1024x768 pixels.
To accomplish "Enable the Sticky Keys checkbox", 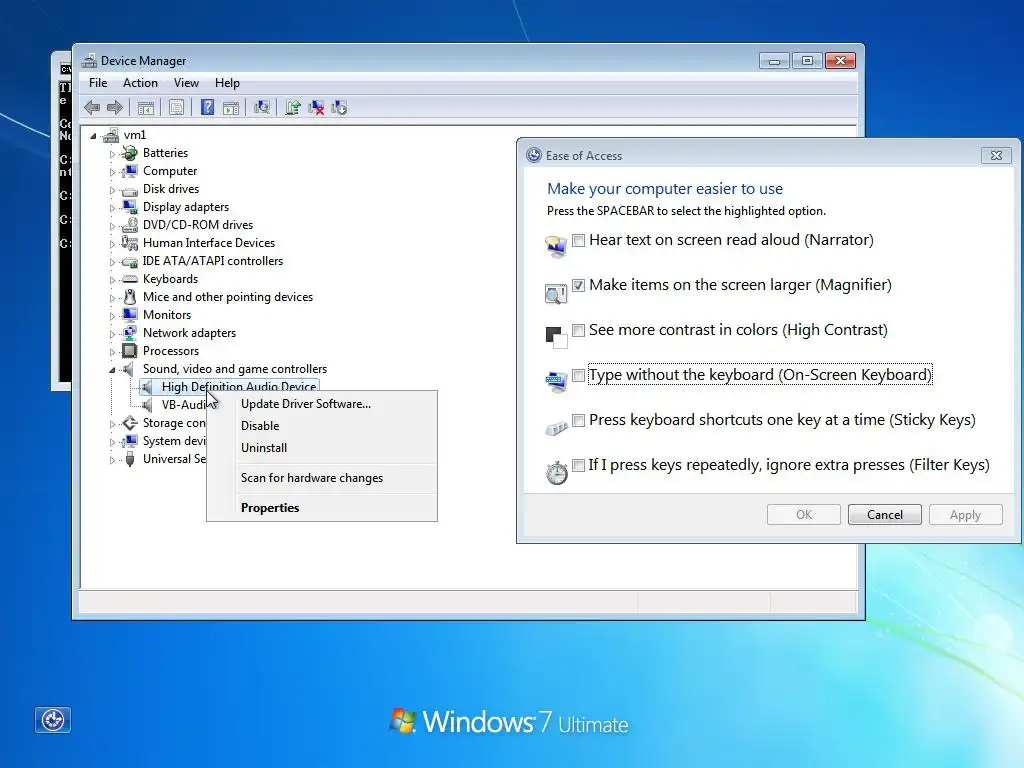I will click(x=579, y=421).
